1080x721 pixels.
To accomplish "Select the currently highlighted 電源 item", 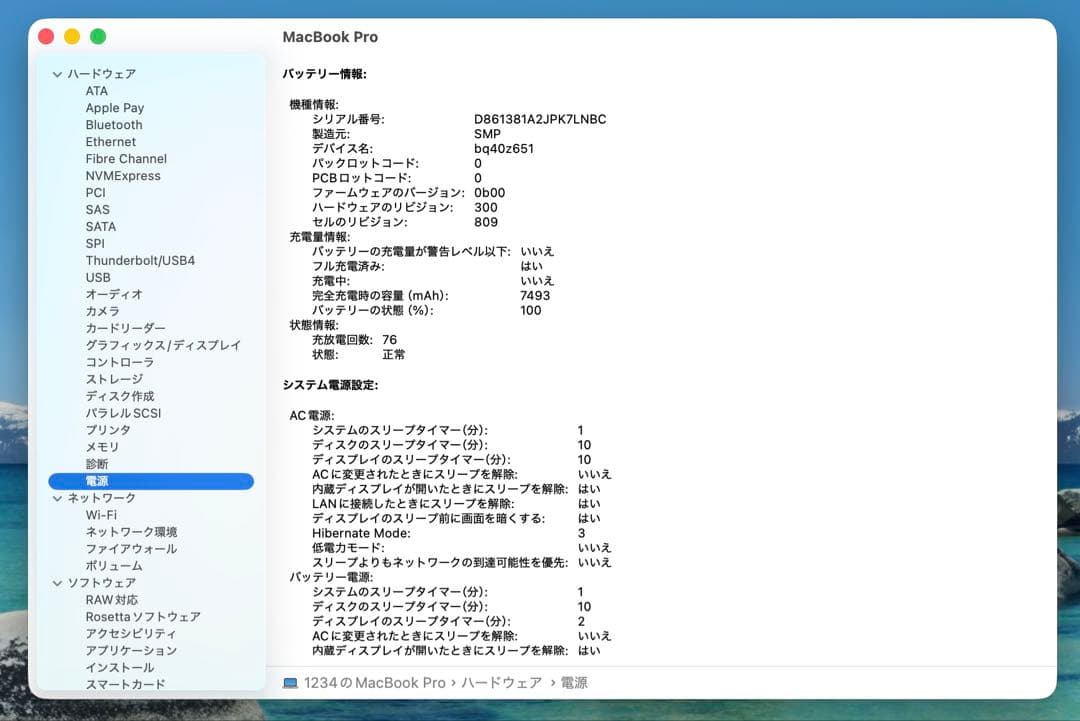I will click(x=97, y=481).
